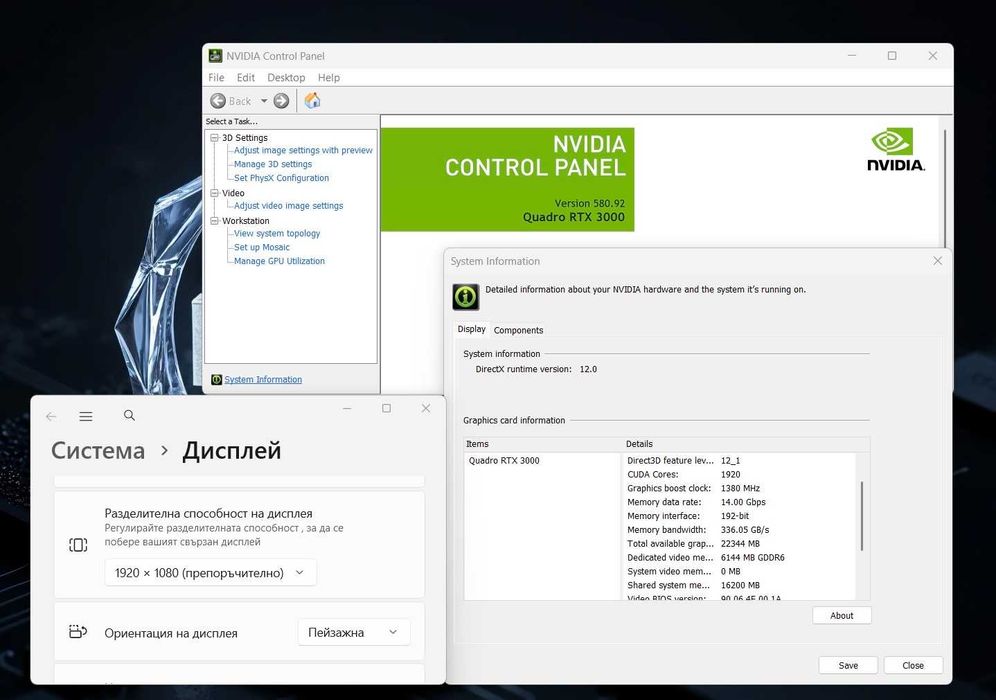Click the Details list scrollbar
This screenshot has width=996, height=700.
(862, 516)
